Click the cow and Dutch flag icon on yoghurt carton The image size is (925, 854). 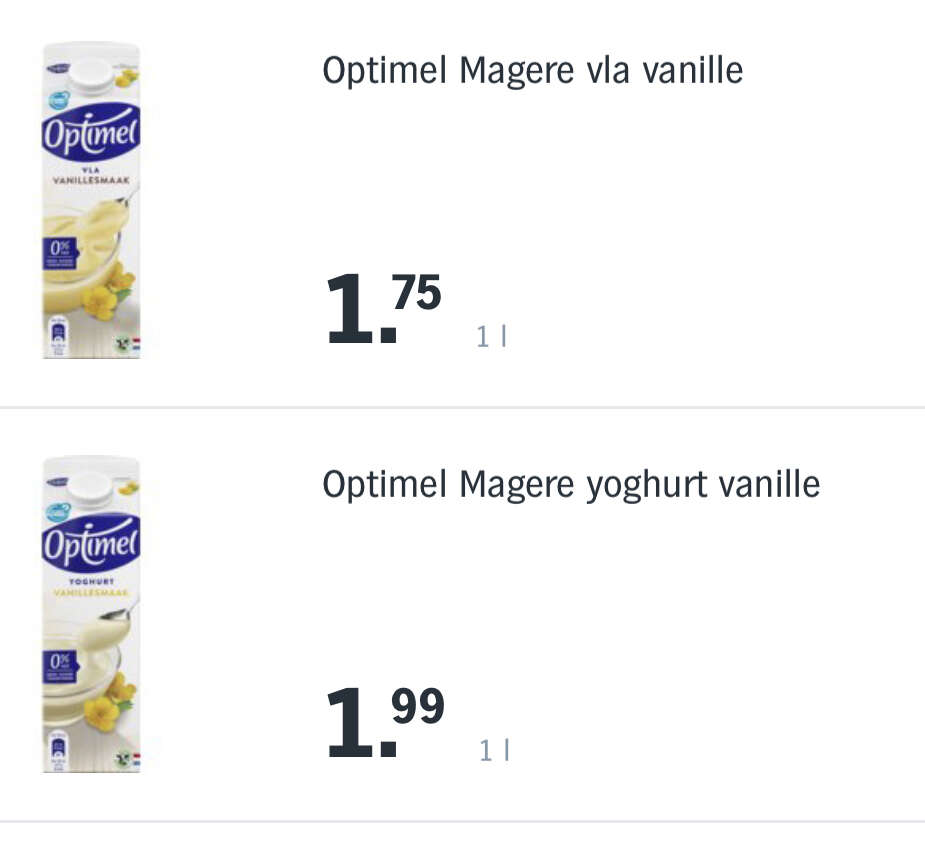tap(128, 758)
